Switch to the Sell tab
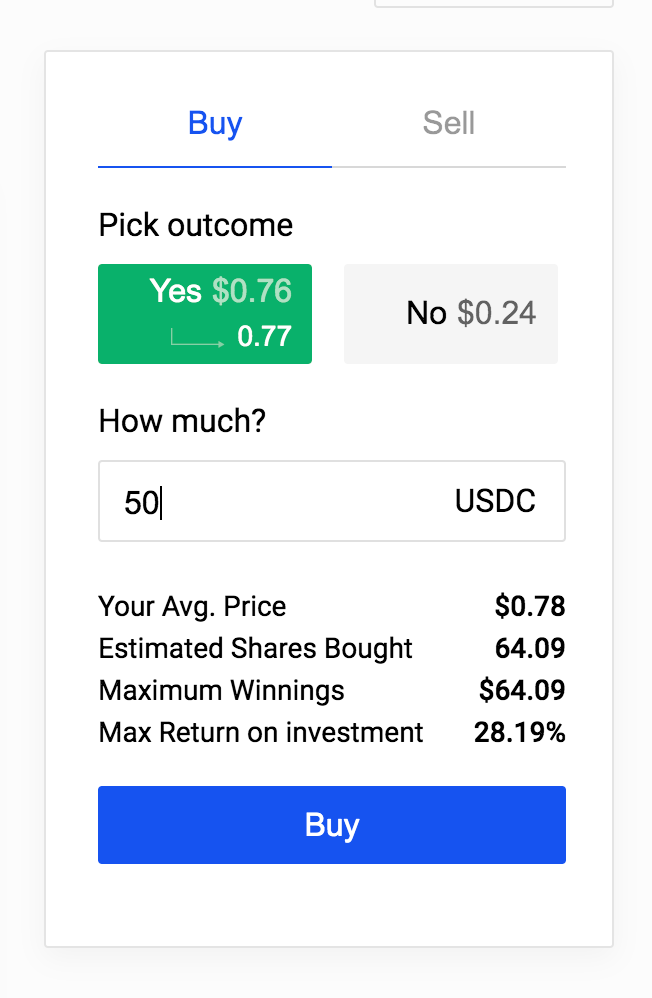This screenshot has width=652, height=998. (448, 124)
